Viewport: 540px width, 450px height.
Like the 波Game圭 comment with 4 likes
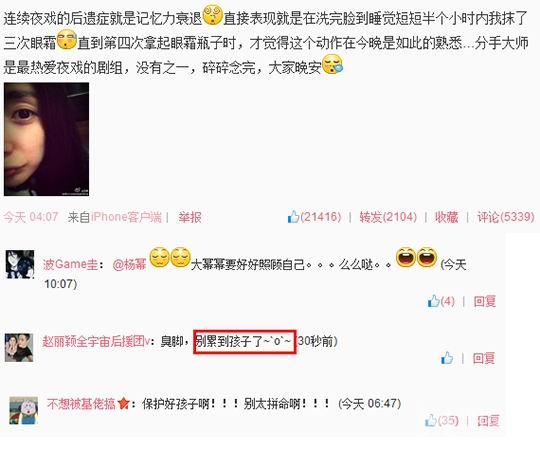point(434,301)
